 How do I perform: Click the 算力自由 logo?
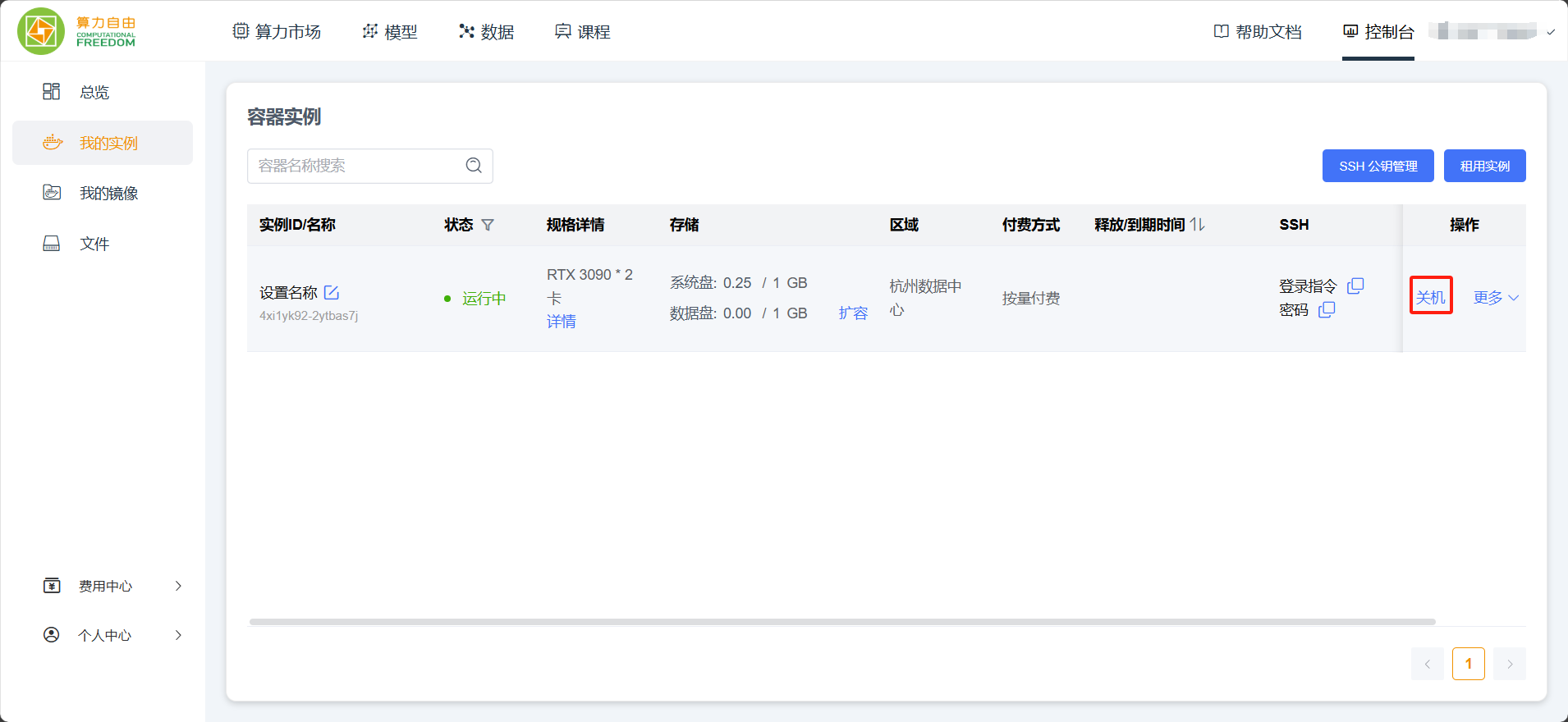[76, 31]
